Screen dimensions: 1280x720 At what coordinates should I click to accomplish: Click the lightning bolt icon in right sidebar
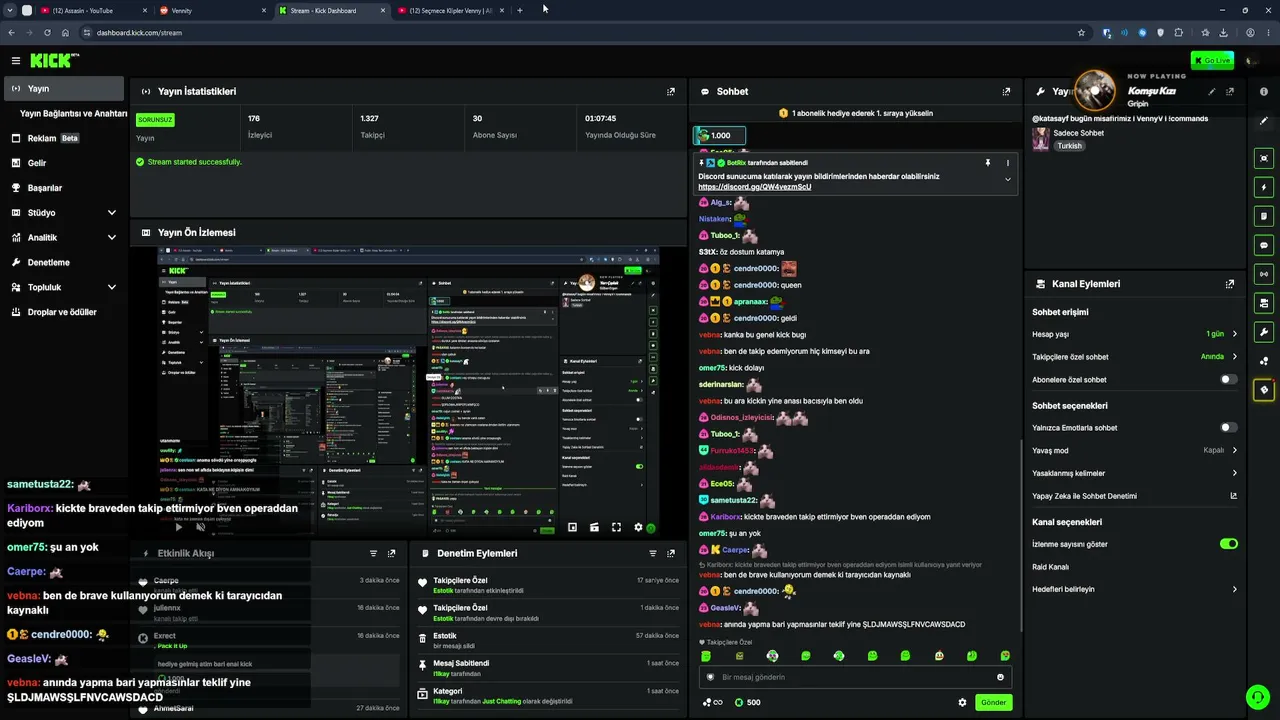pos(1264,187)
